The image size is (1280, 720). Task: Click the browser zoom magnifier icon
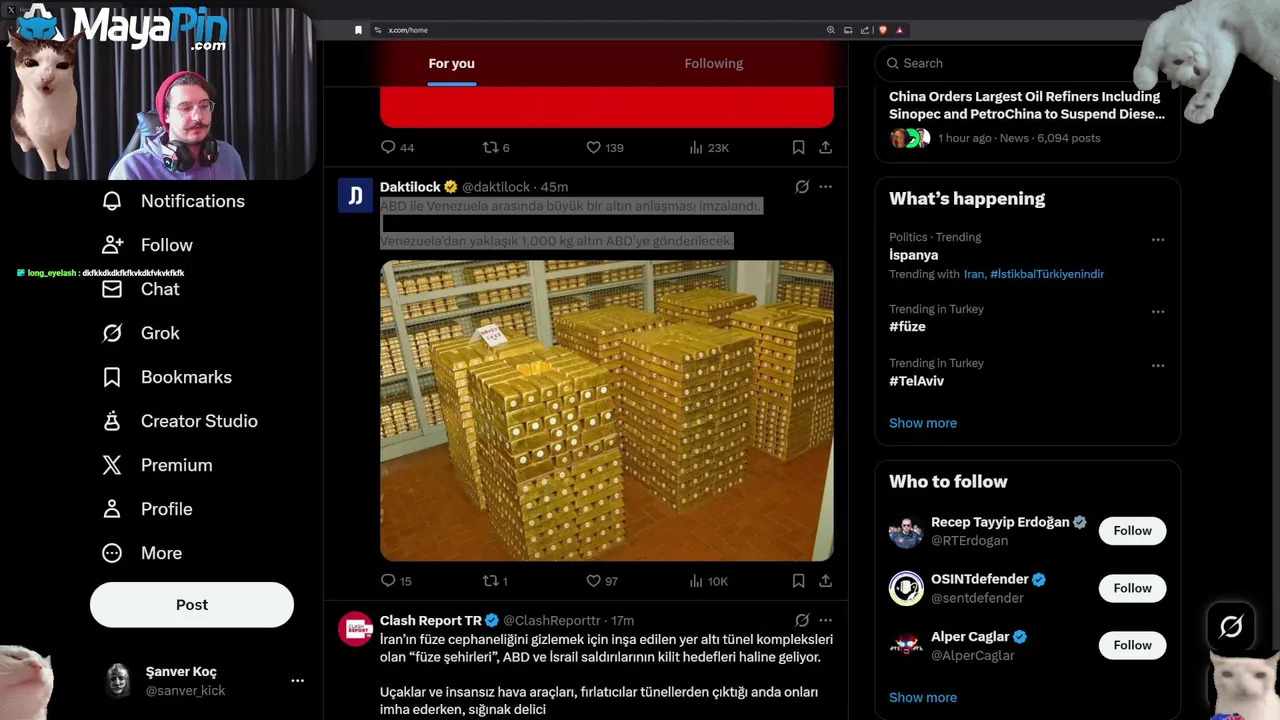(x=830, y=30)
